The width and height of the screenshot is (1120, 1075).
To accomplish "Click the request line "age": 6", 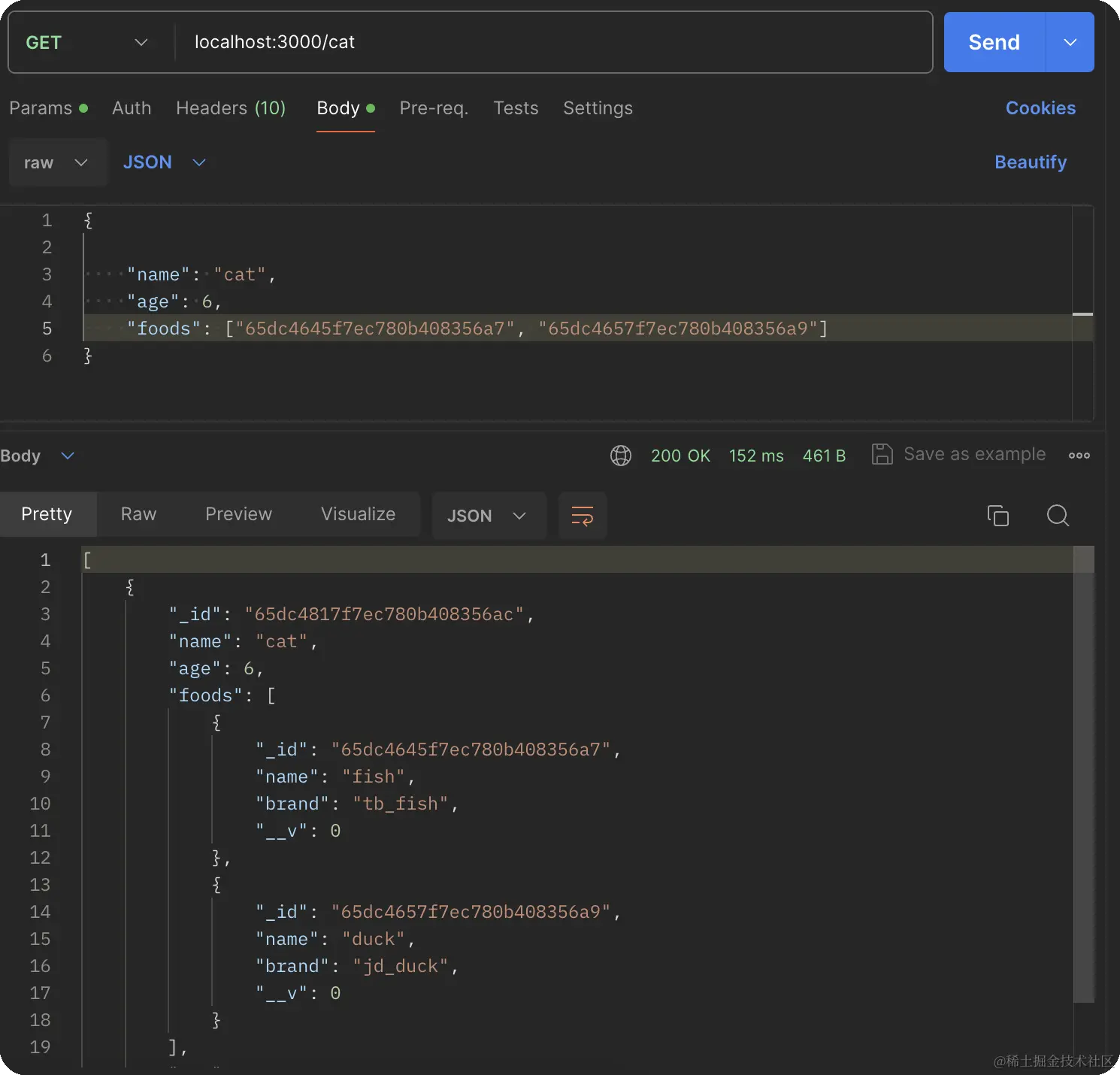I will pos(174,301).
